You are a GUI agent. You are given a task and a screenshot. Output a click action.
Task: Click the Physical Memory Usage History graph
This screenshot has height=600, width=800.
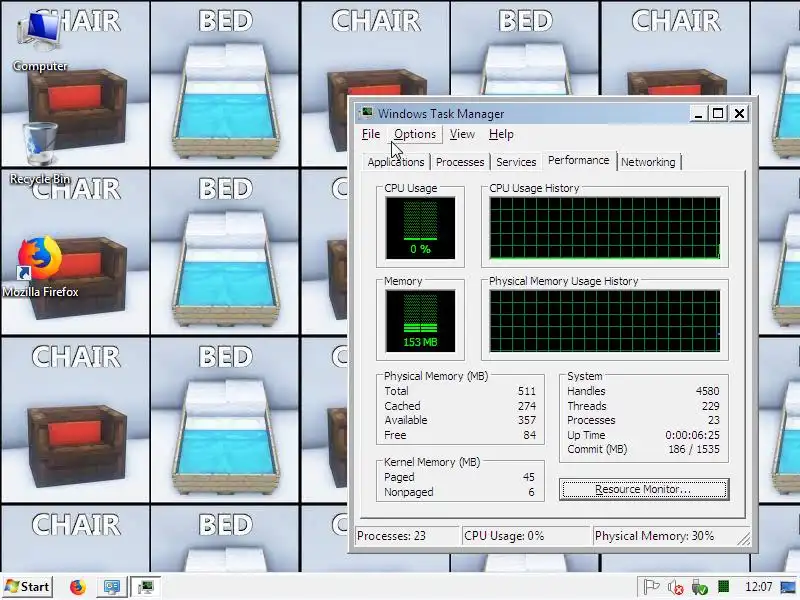tap(605, 321)
